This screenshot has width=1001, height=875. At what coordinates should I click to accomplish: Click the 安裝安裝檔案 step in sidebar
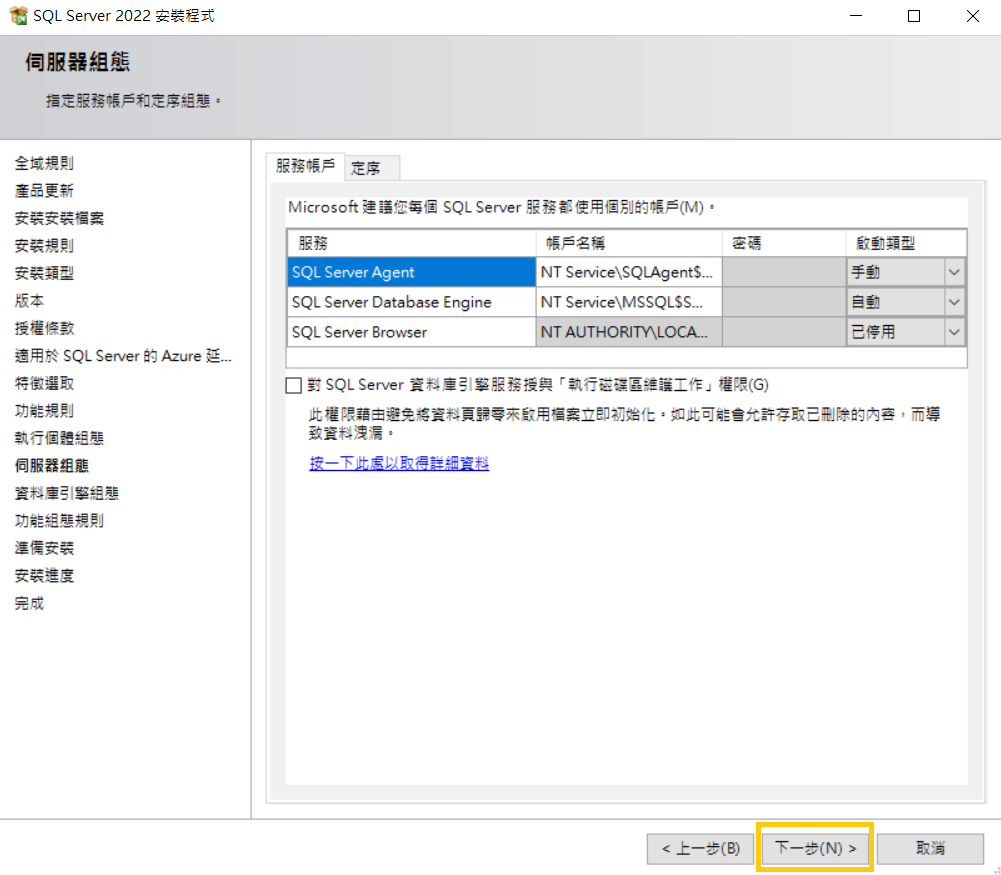59,218
